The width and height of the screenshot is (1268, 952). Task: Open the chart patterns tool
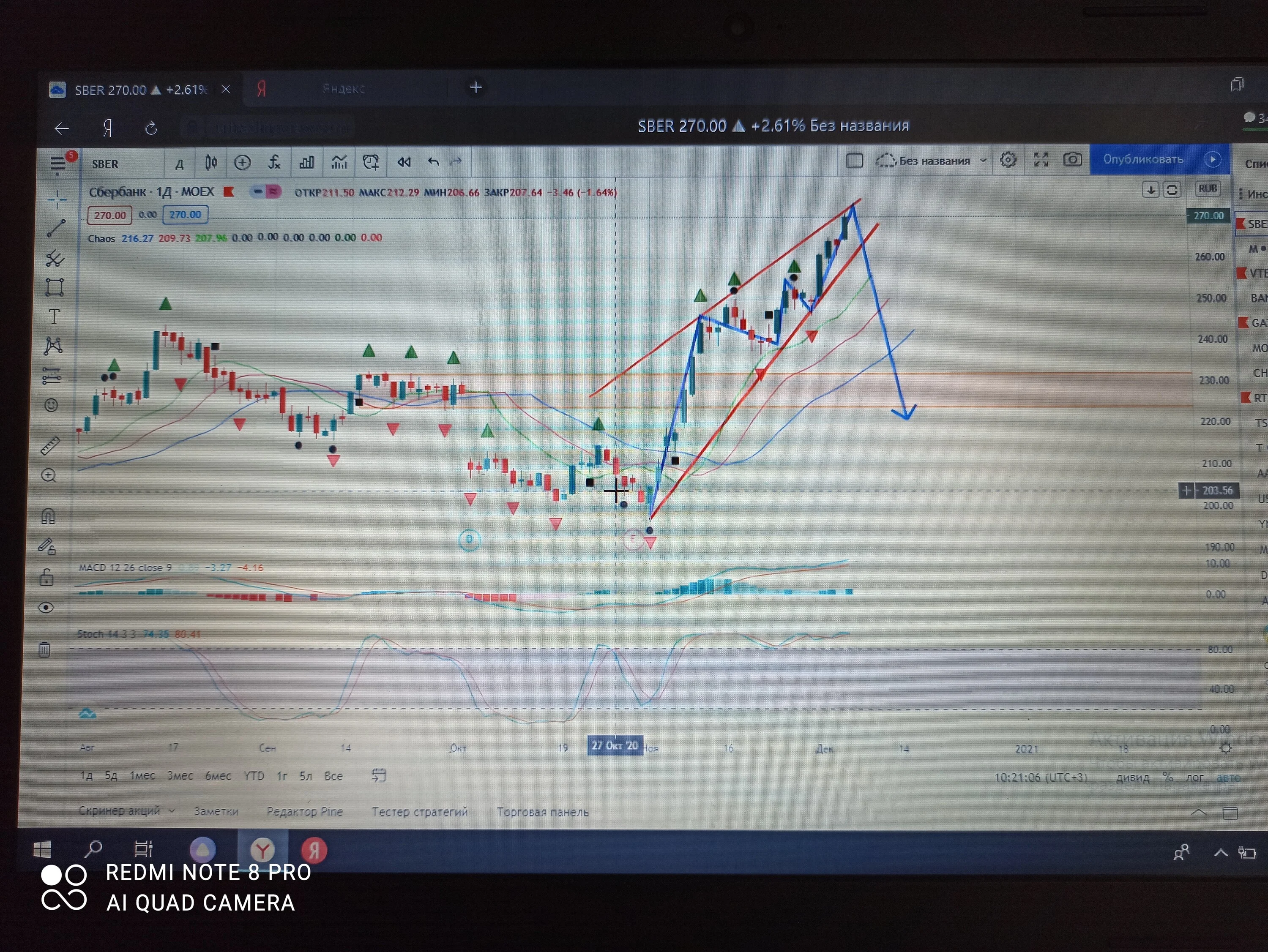click(x=53, y=346)
